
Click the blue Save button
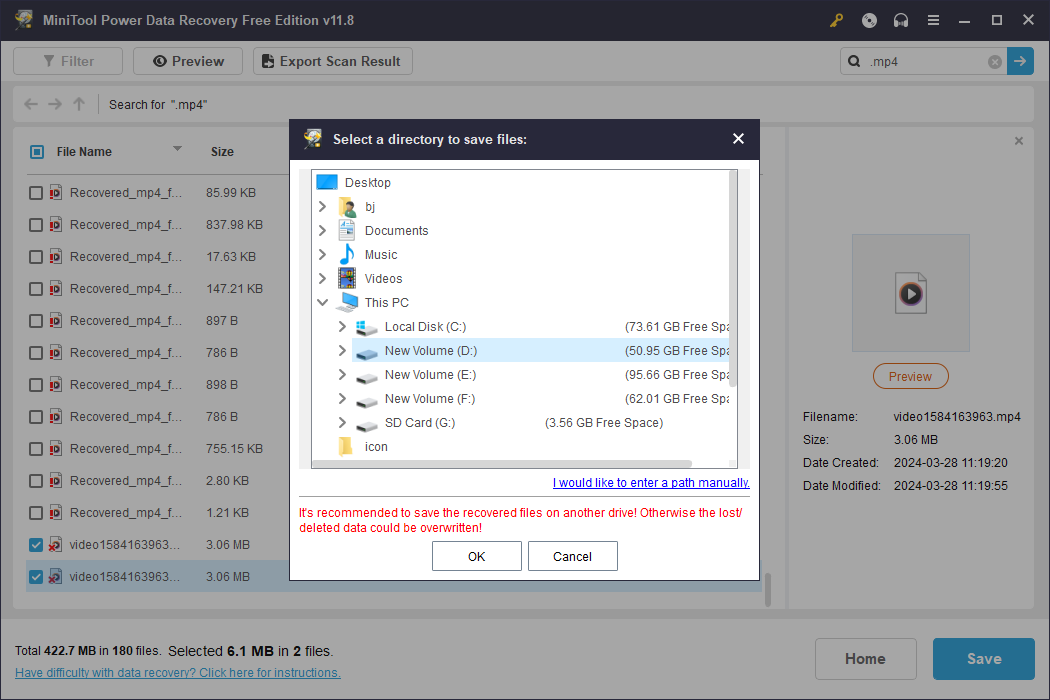[x=984, y=659]
